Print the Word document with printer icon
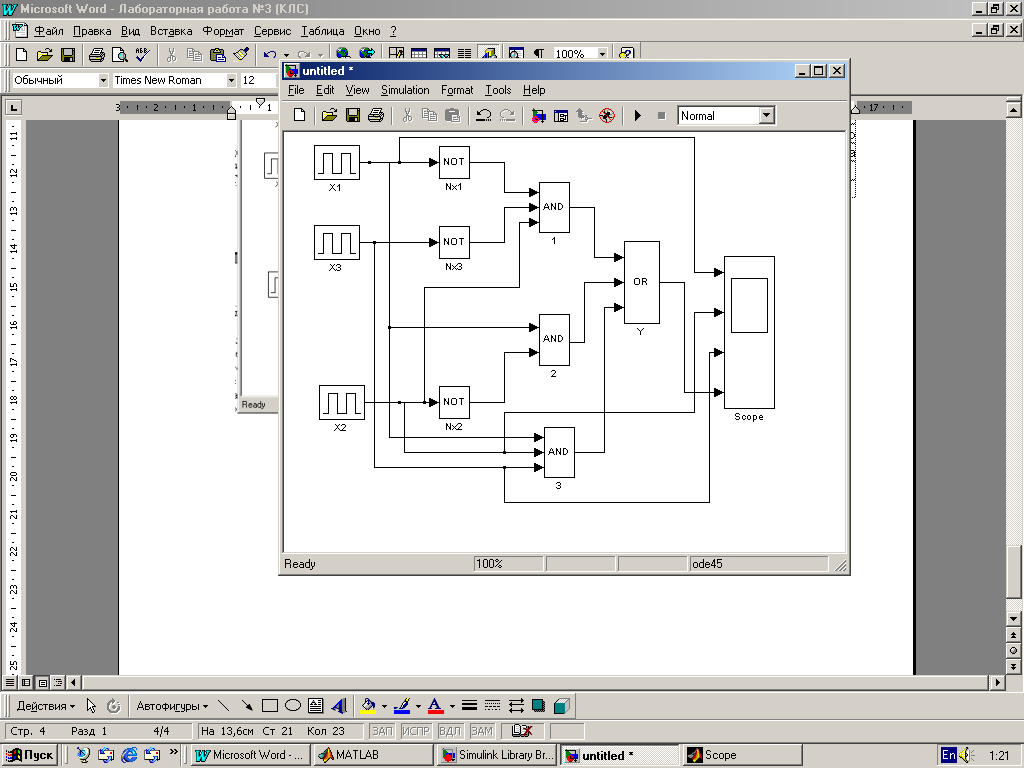 (x=97, y=55)
